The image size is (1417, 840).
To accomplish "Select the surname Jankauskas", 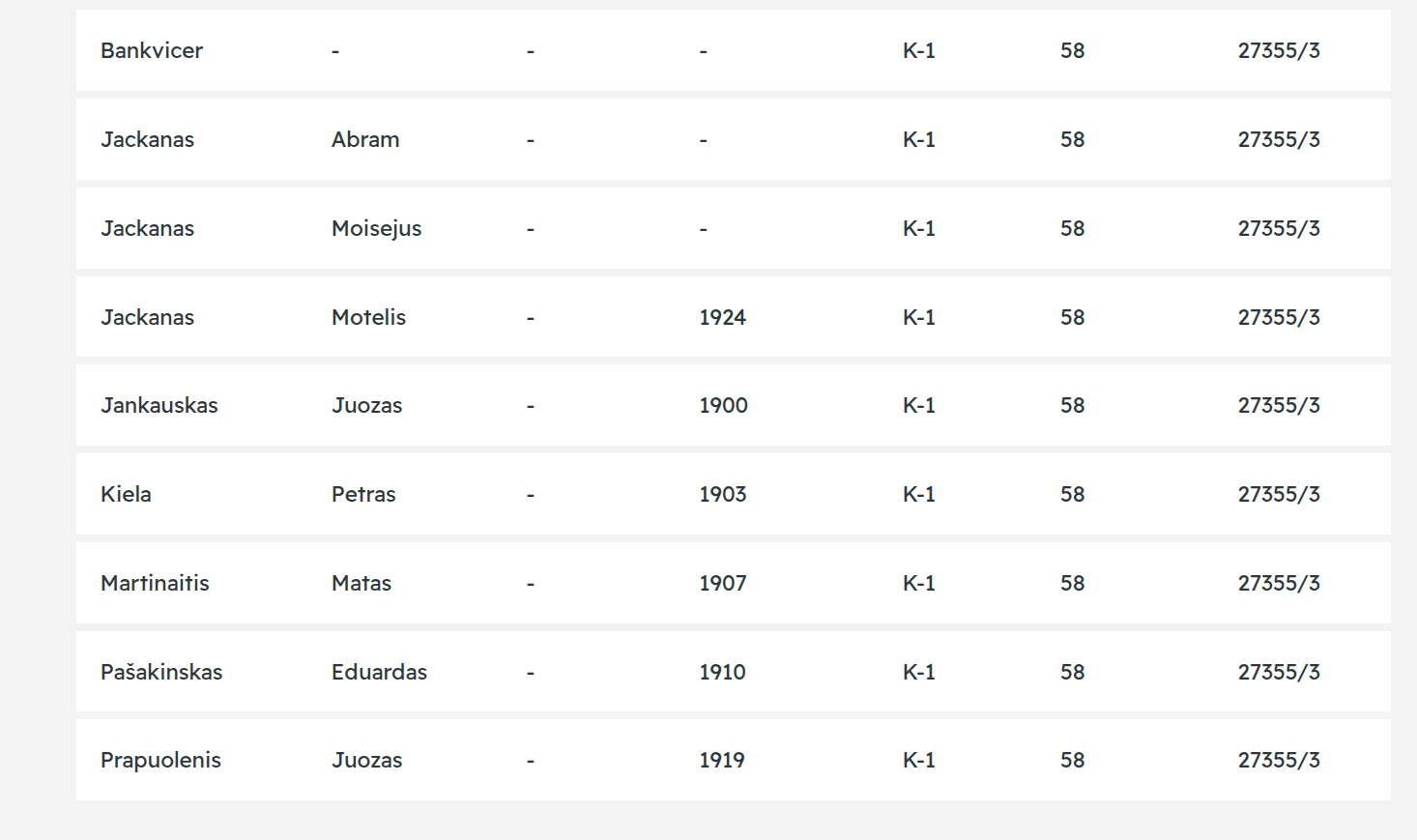I will [x=159, y=406].
